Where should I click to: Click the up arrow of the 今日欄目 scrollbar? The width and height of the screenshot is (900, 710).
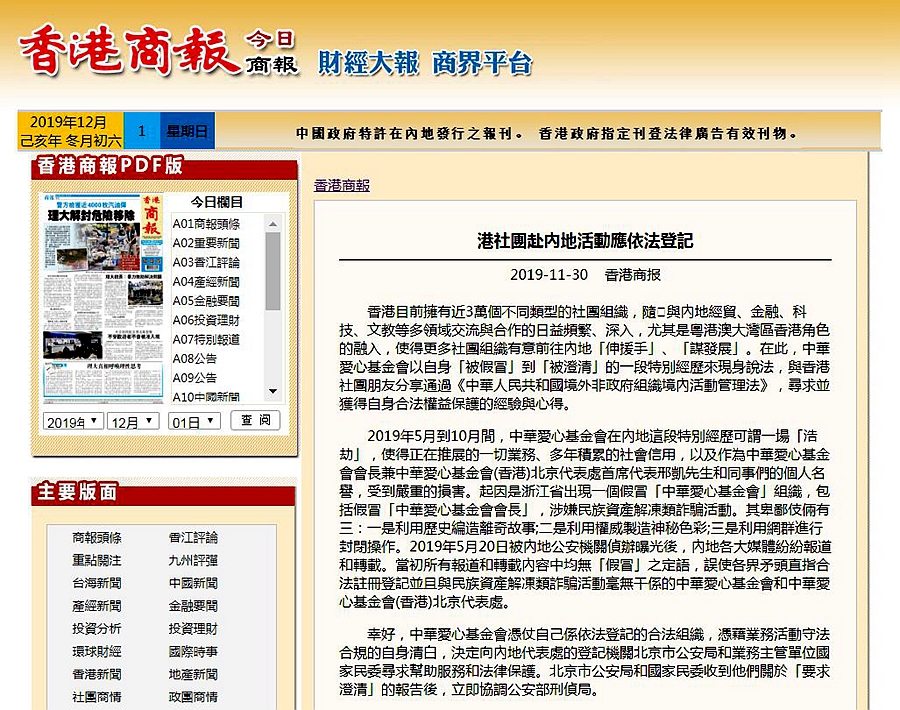(x=273, y=223)
